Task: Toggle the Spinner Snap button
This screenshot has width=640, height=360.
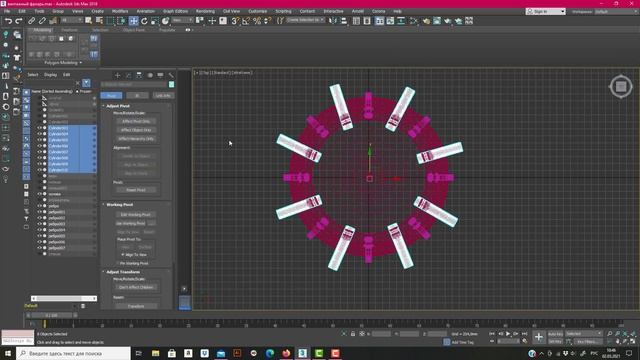Action: click(x=268, y=21)
